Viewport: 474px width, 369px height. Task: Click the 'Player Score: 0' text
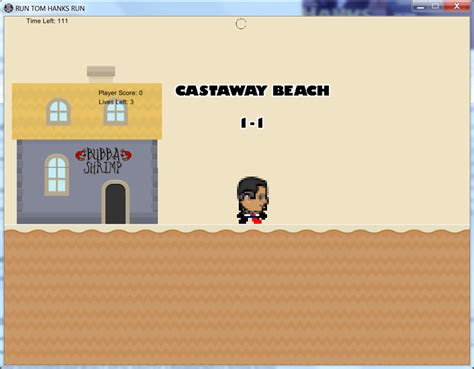(121, 93)
